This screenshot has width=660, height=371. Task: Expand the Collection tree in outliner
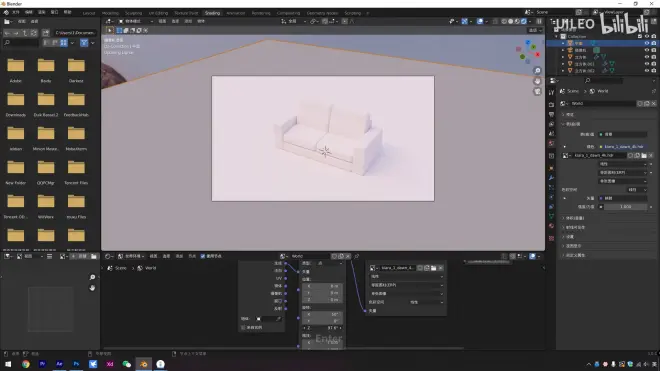(556, 37)
